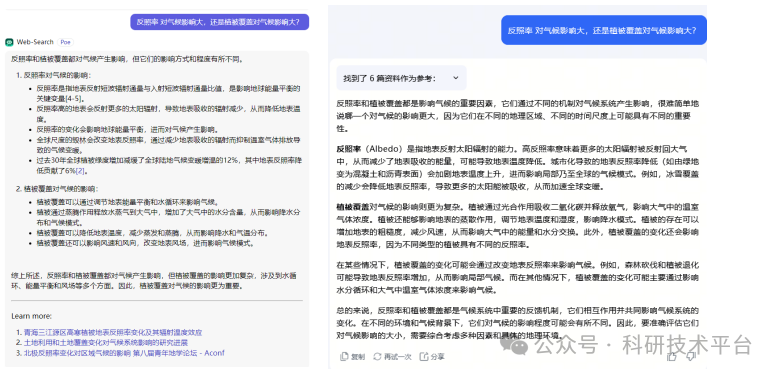The height and width of the screenshot is (375, 777).
Task: Click the paragraph beginning 总的来说 in the right answer
Action: pyautogui.click(x=518, y=323)
